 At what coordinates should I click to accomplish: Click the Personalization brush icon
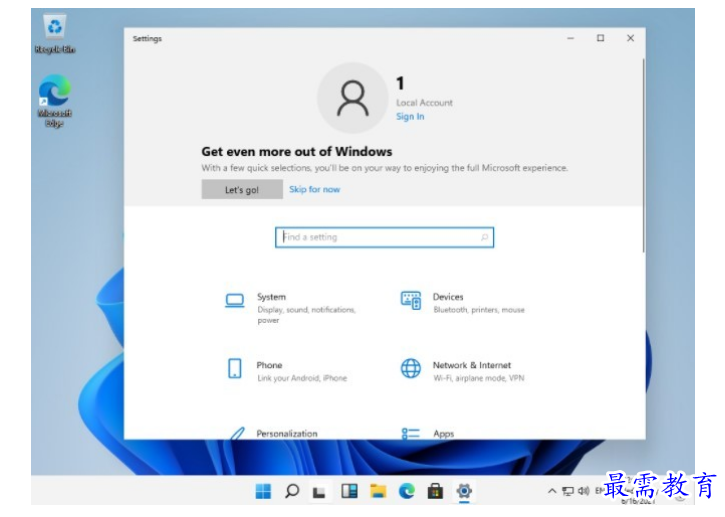(x=237, y=433)
